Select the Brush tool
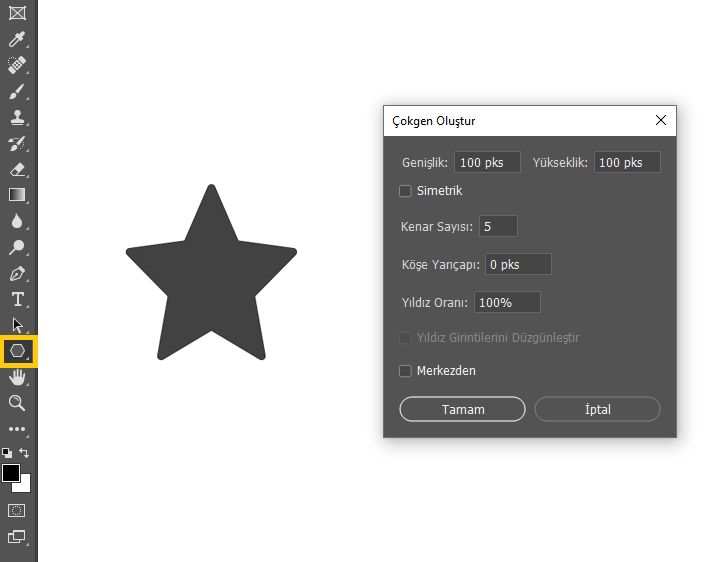 17,92
